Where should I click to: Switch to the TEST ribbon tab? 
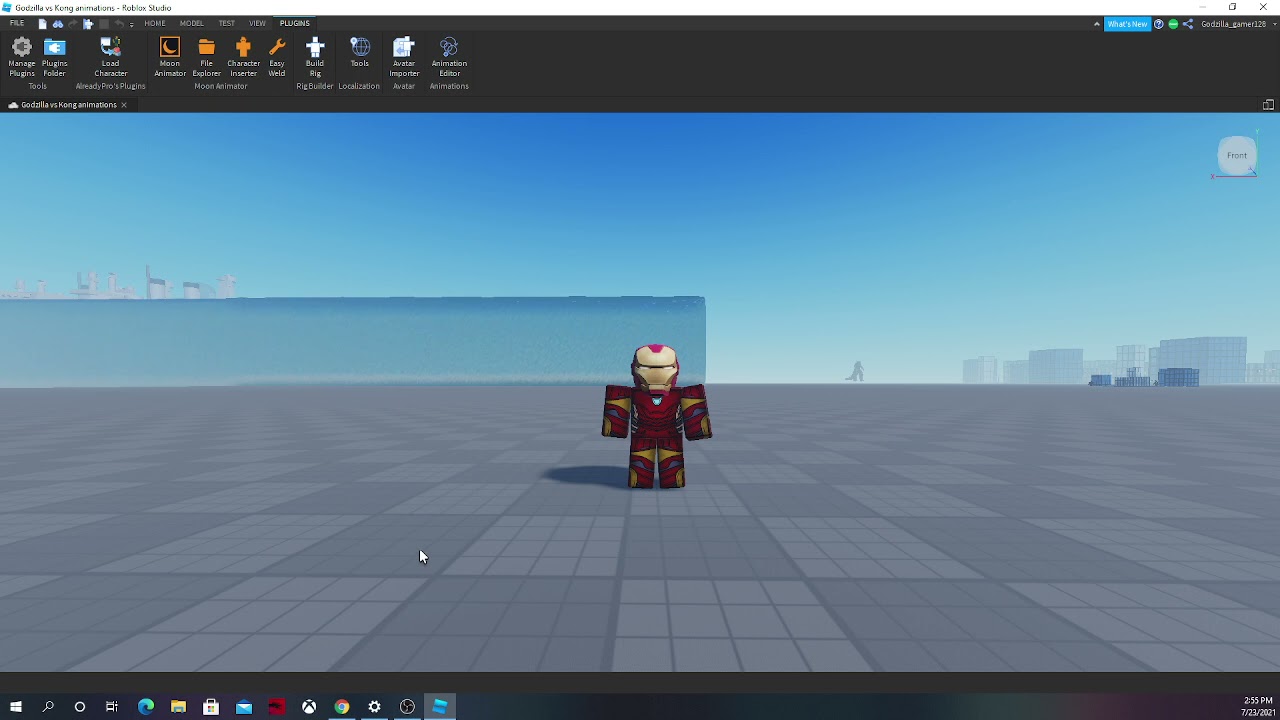pos(227,23)
